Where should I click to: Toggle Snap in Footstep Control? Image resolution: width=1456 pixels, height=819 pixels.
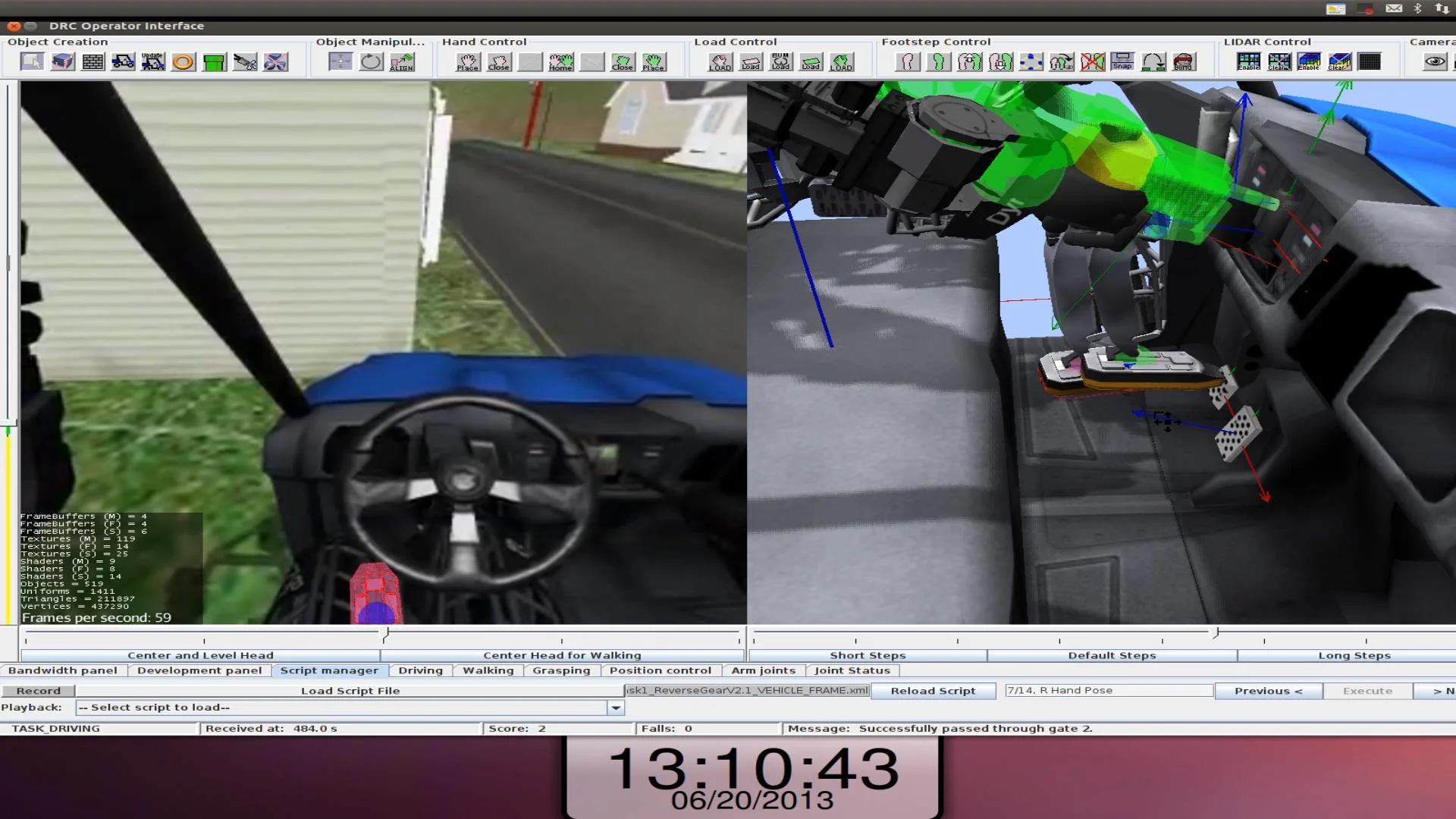[1123, 61]
